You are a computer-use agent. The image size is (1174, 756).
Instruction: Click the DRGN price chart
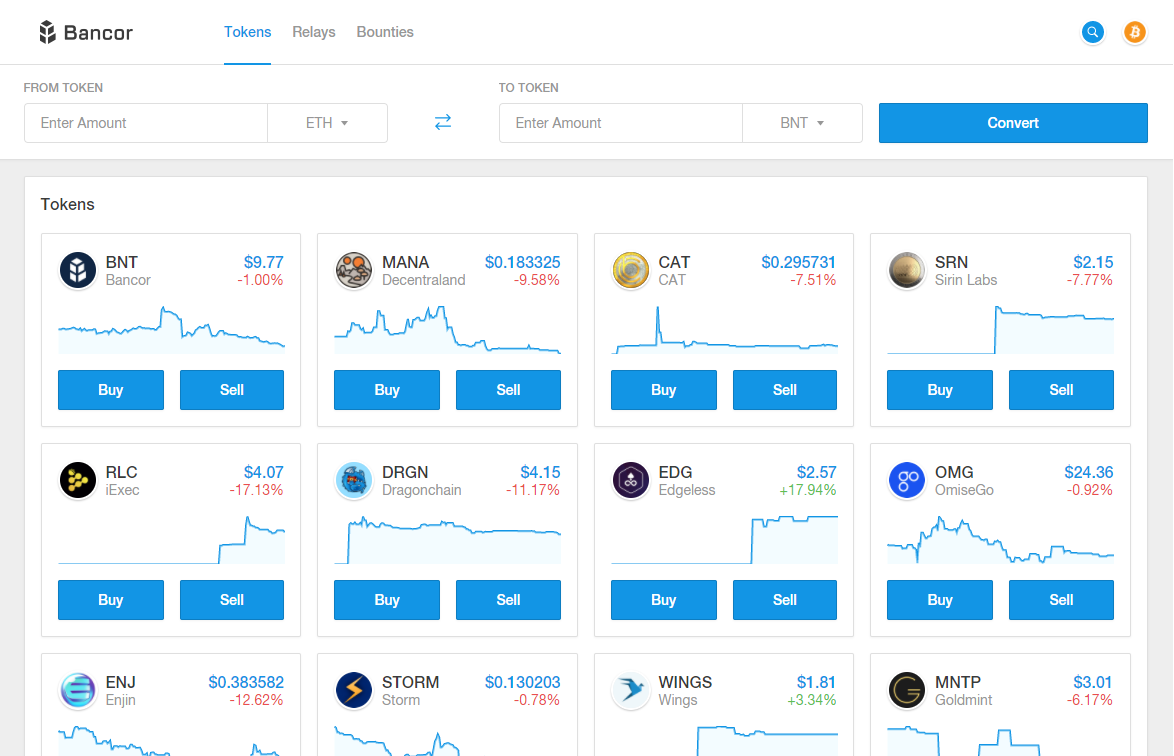tap(447, 539)
